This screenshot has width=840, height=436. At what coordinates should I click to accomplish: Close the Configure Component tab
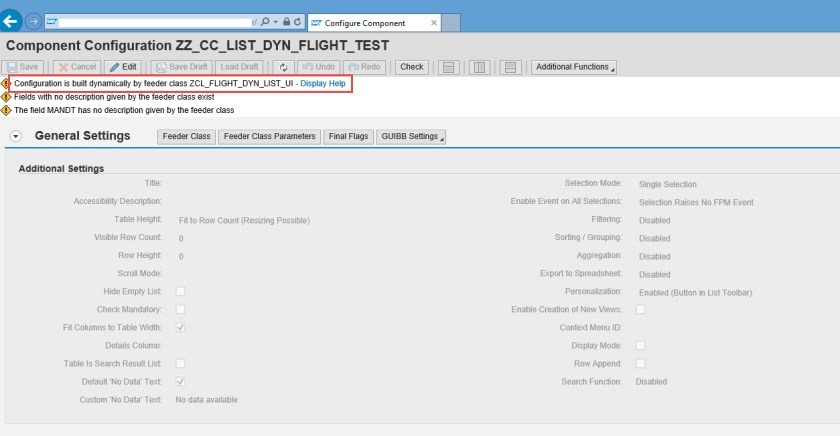[x=433, y=22]
